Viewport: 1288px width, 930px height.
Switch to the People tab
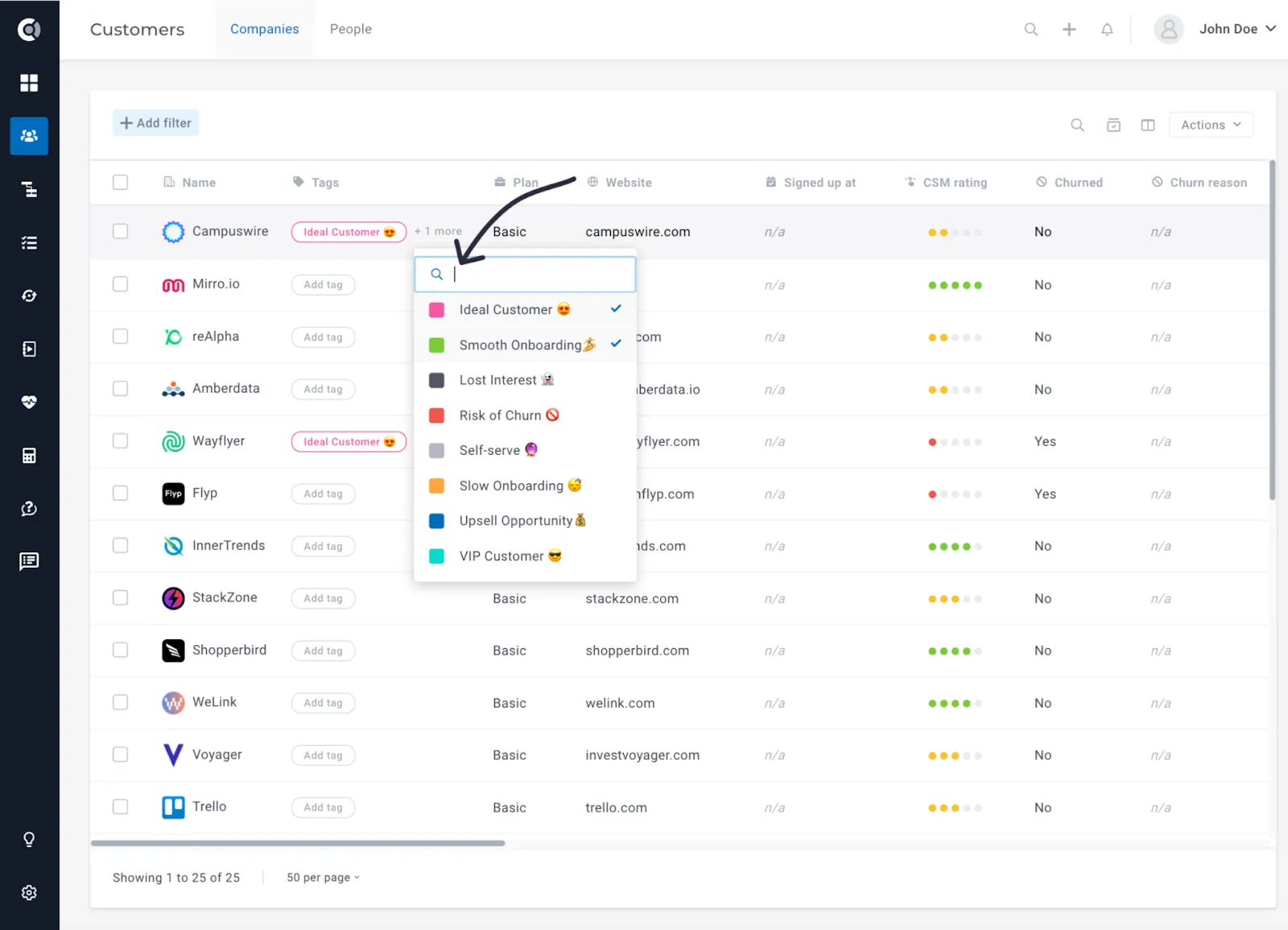coord(350,29)
